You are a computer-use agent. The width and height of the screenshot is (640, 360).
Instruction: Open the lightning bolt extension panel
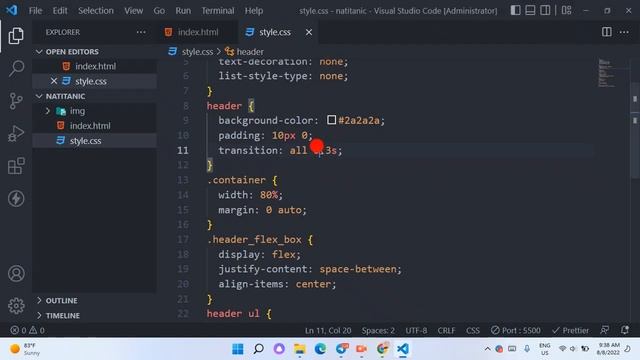tap(16, 199)
